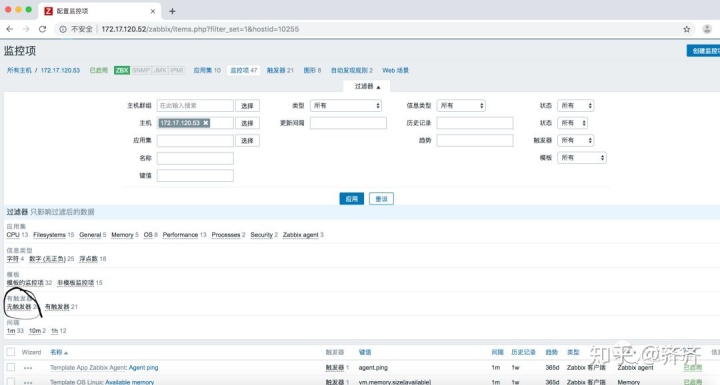Open the 触发器 filter dropdown

pyautogui.click(x=575, y=140)
